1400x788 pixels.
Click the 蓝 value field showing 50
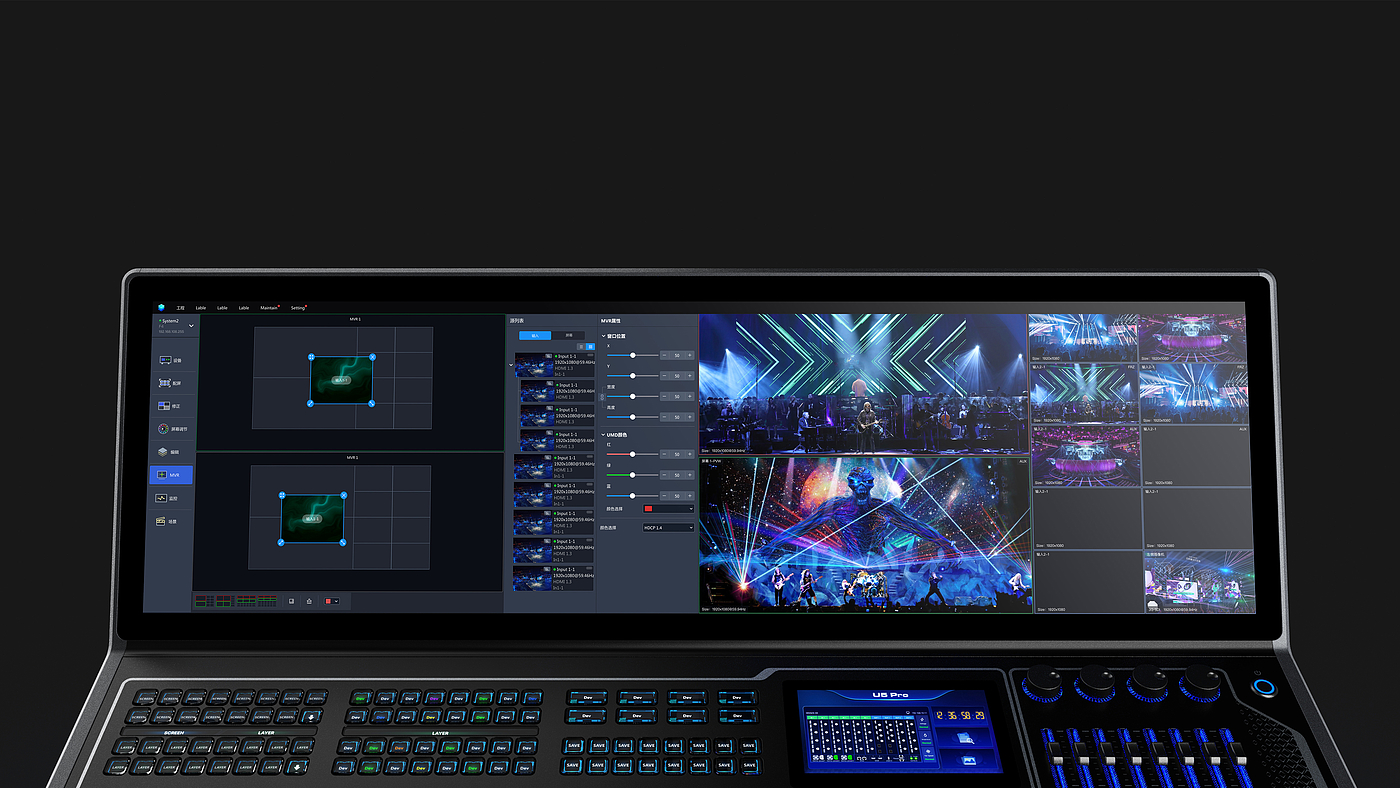pos(677,496)
